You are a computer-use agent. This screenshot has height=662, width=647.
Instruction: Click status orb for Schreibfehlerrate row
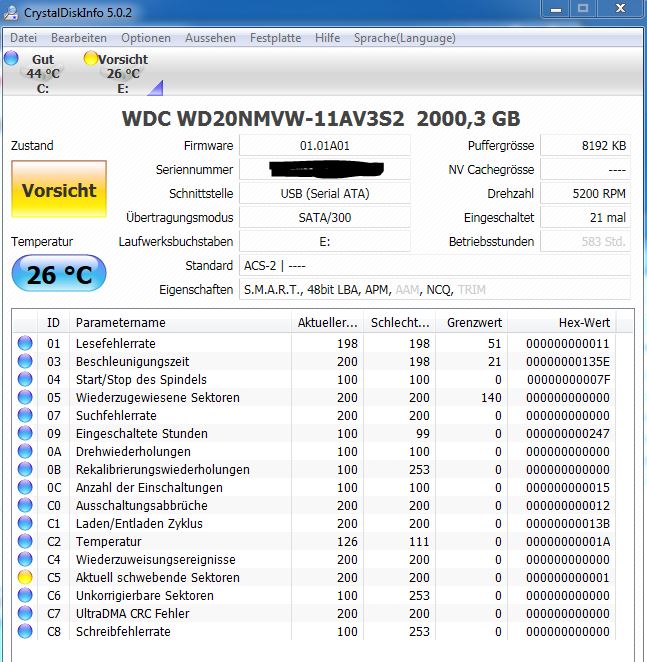(25, 631)
